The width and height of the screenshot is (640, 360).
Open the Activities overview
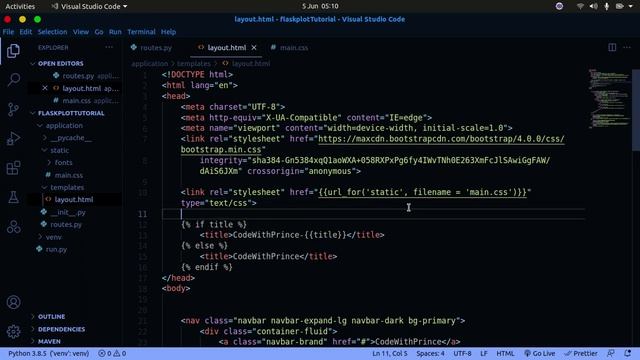click(20, 6)
